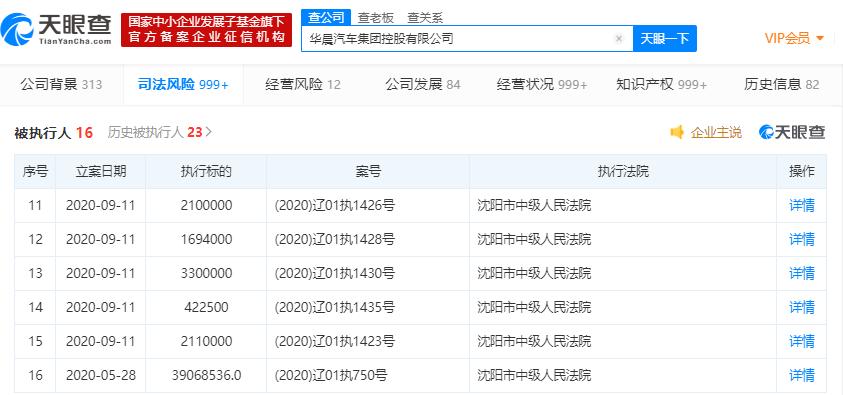Click the amount 39068536.0 in row 16

point(206,375)
